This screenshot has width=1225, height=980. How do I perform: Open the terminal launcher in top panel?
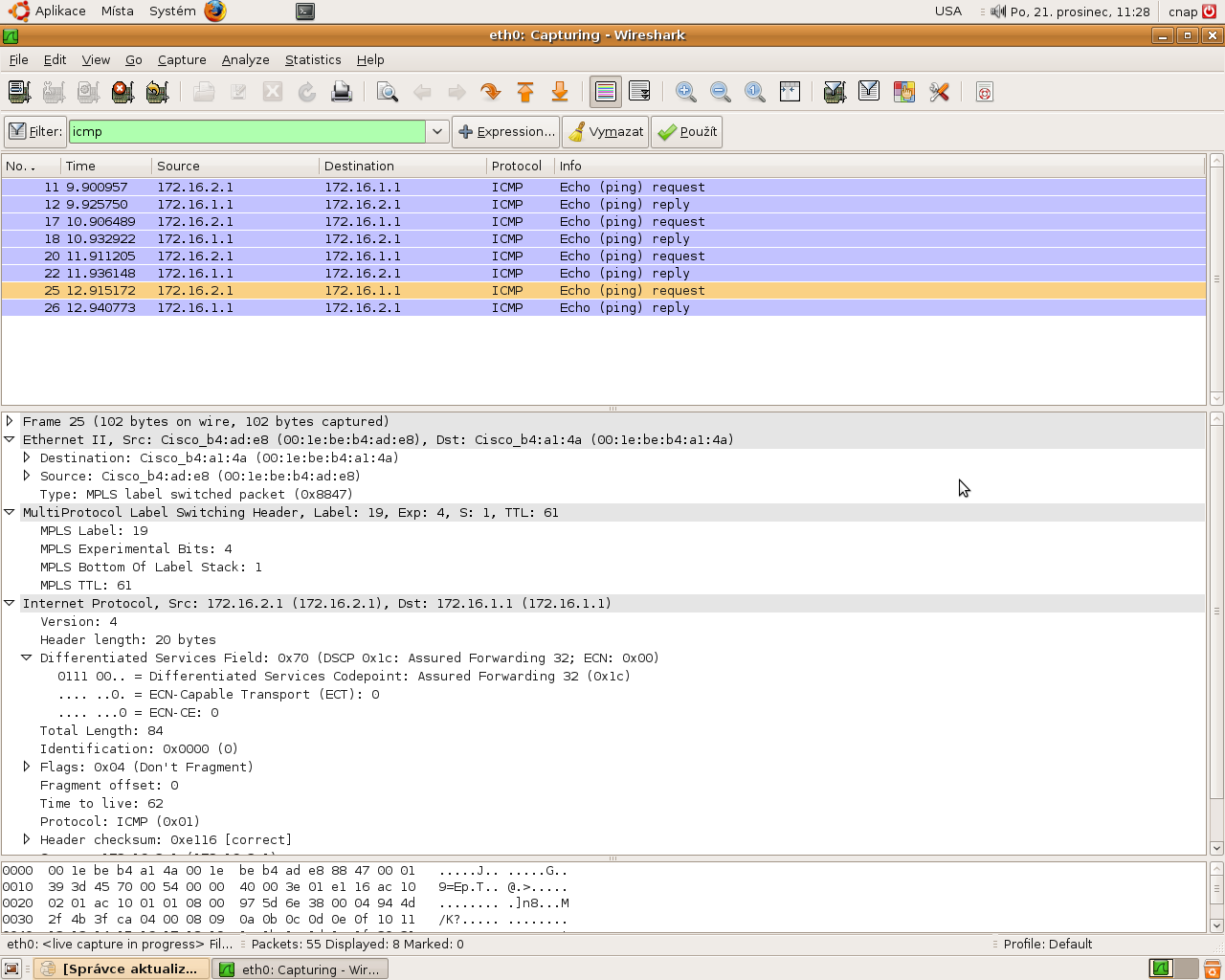(x=305, y=11)
